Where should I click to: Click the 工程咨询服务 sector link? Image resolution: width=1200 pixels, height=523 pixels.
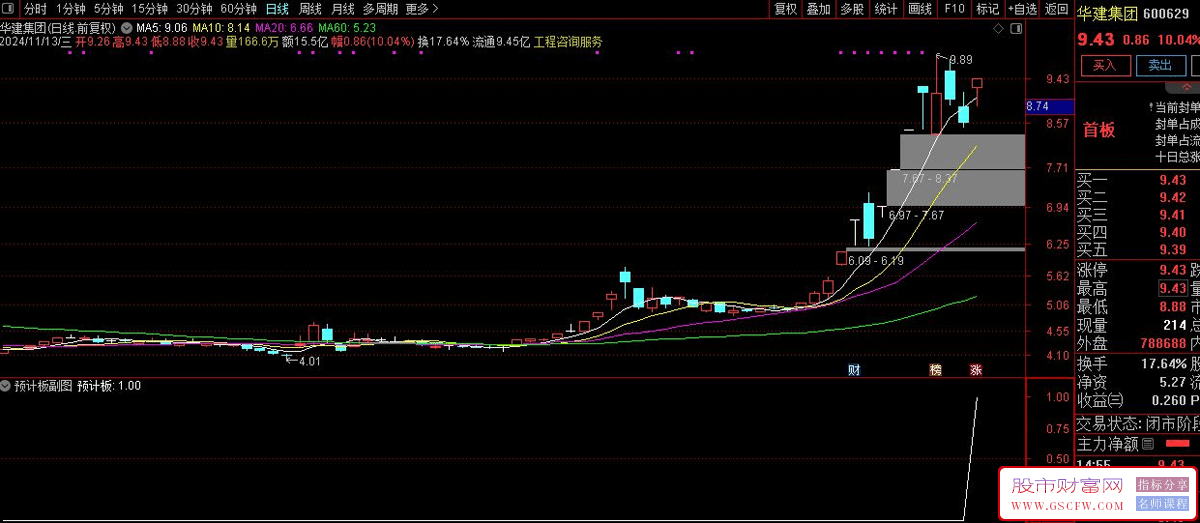tap(568, 43)
